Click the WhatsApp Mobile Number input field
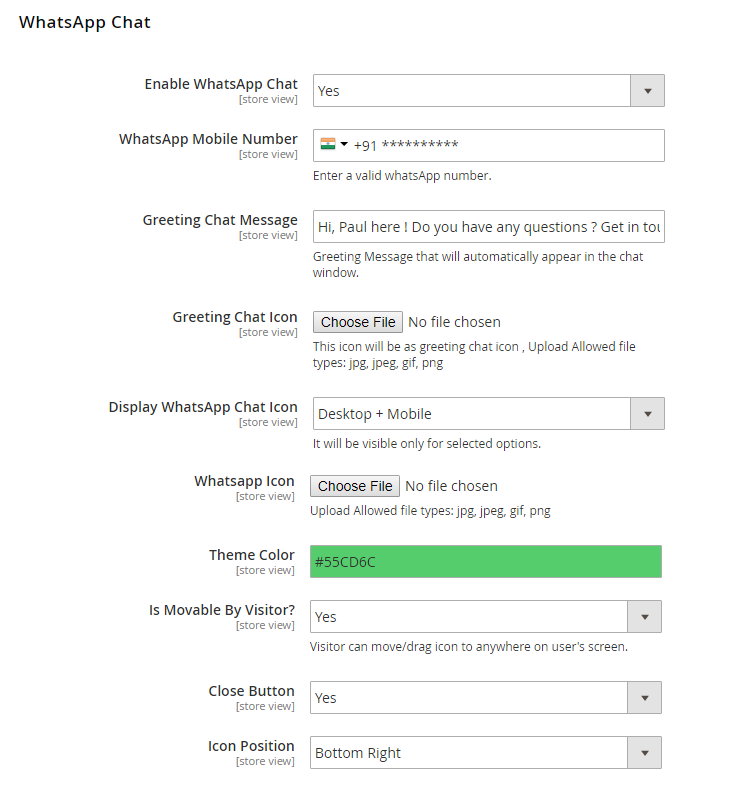Screen dimensions: 744x807 (540, 145)
